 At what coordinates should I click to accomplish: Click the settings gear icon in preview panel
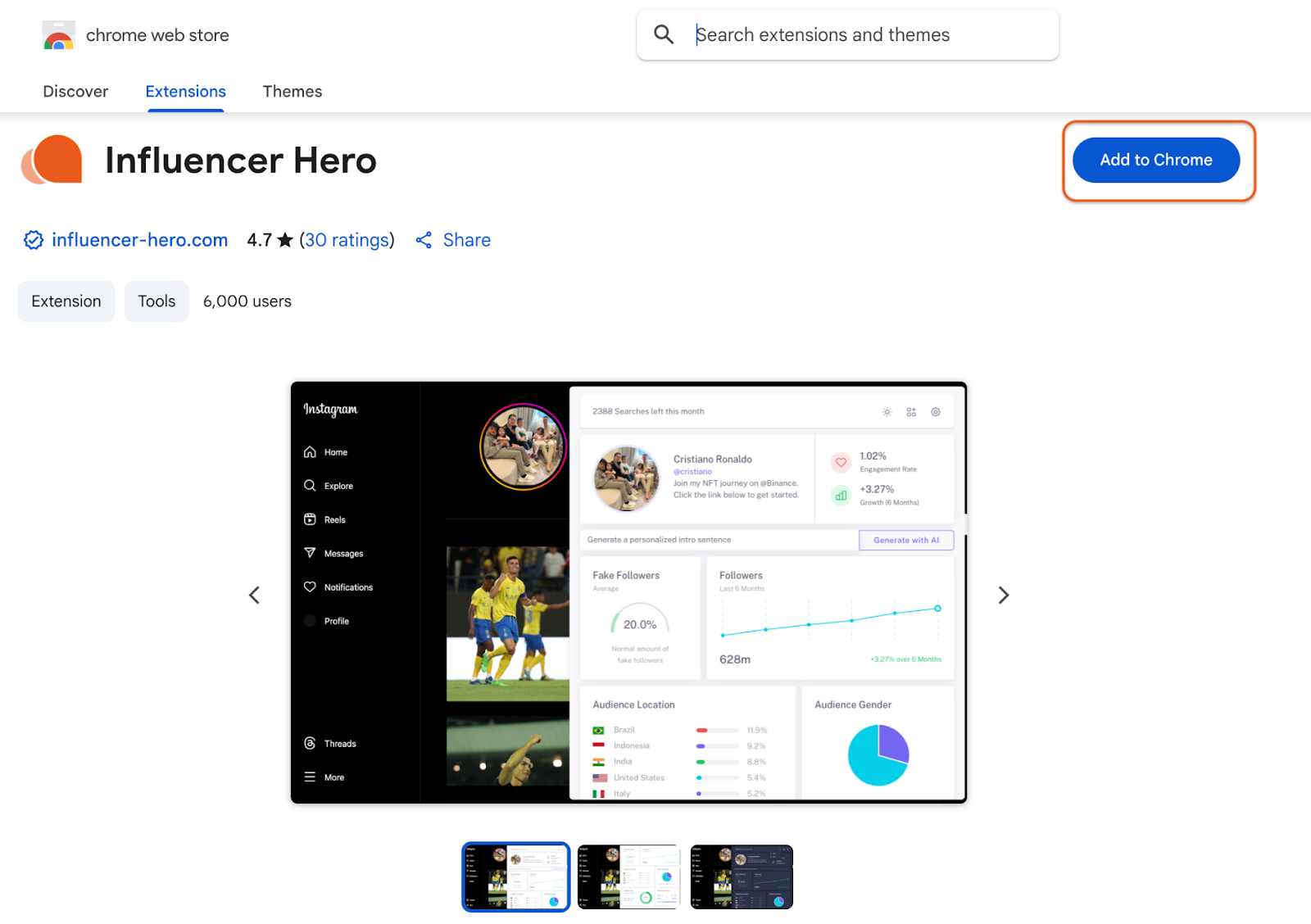coord(936,412)
